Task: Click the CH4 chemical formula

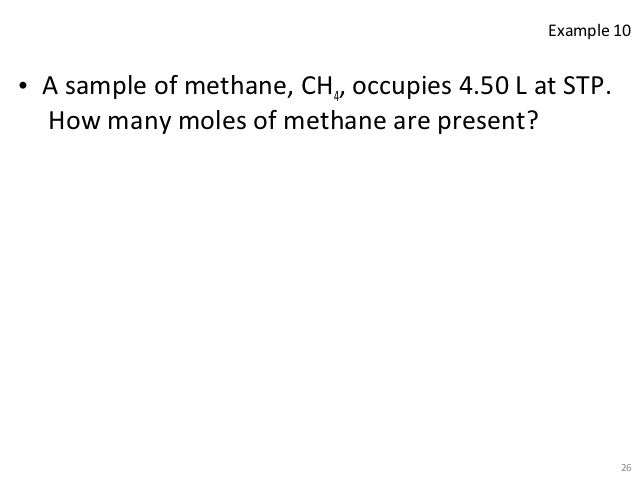Action: click(x=320, y=87)
